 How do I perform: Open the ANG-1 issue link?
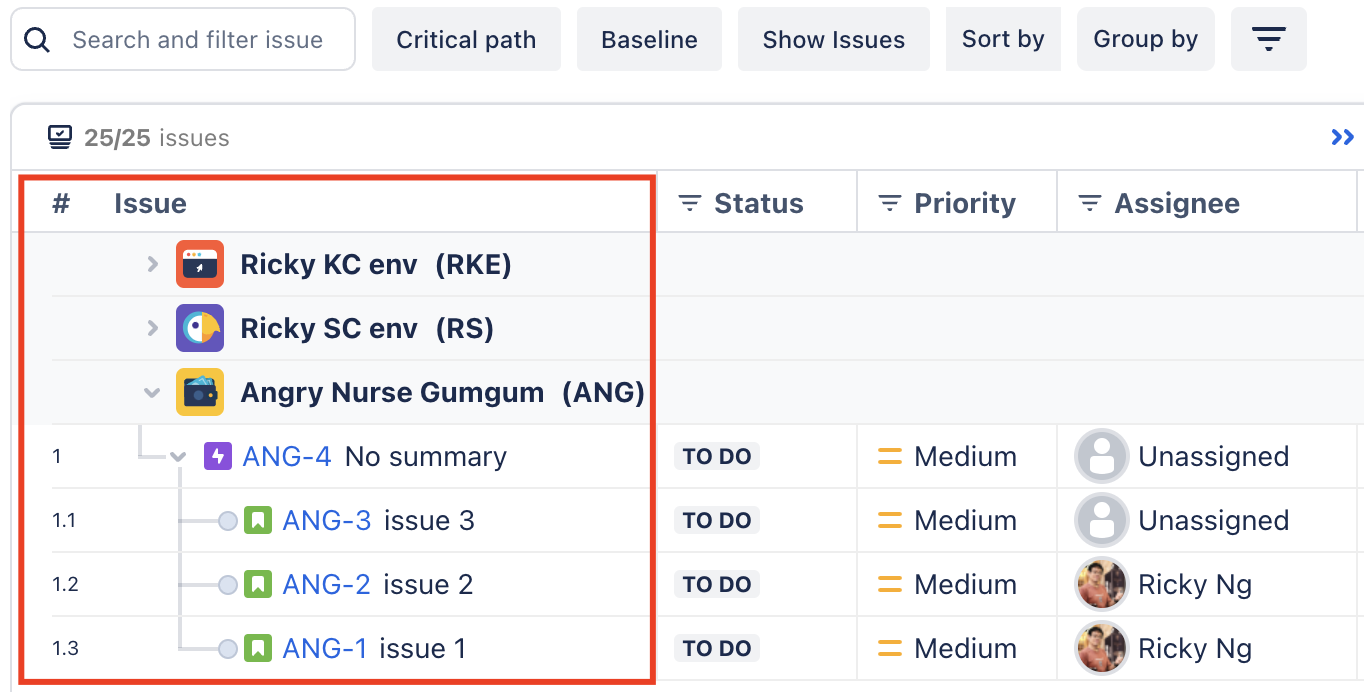(x=325, y=649)
